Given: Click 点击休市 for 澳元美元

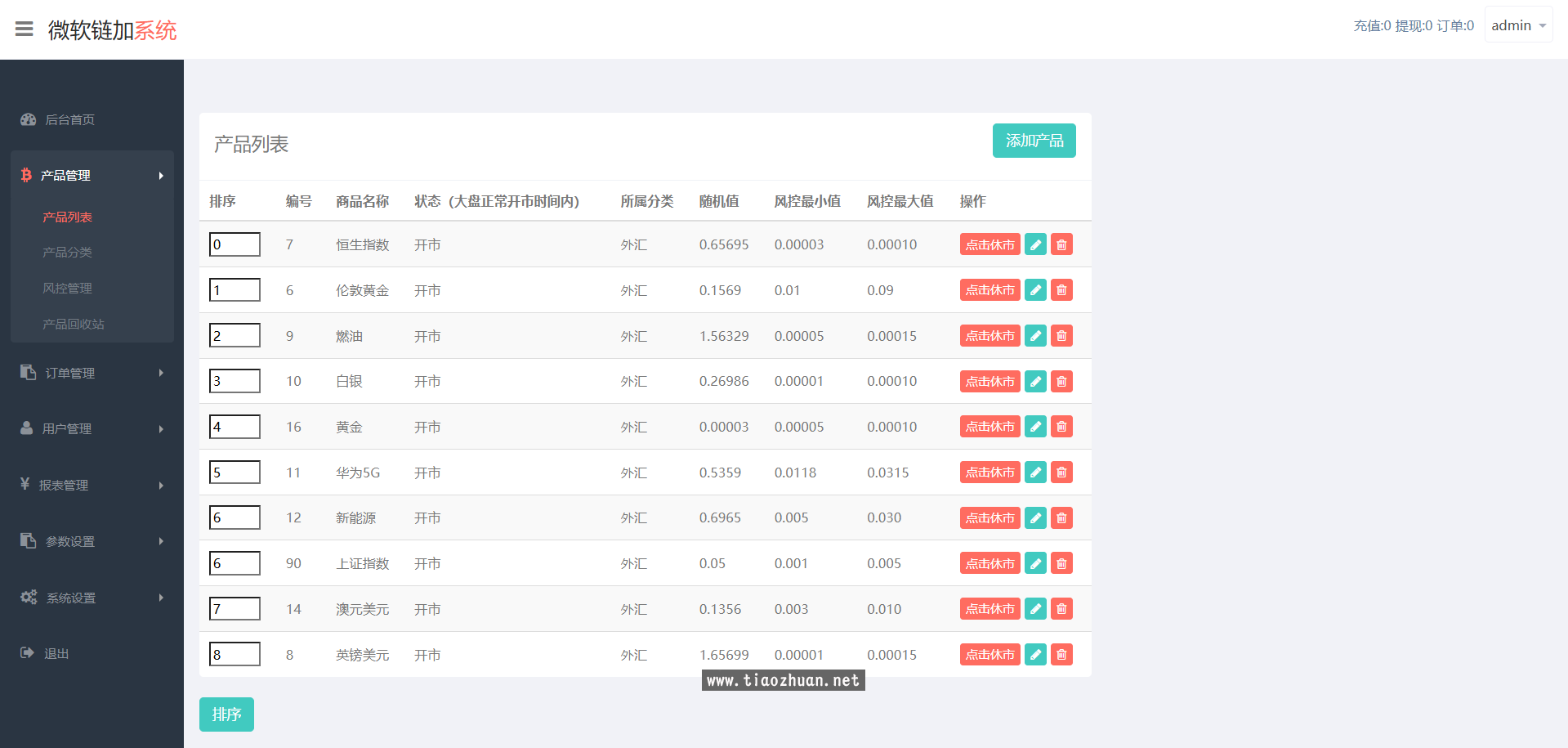Looking at the screenshot, I should [990, 608].
